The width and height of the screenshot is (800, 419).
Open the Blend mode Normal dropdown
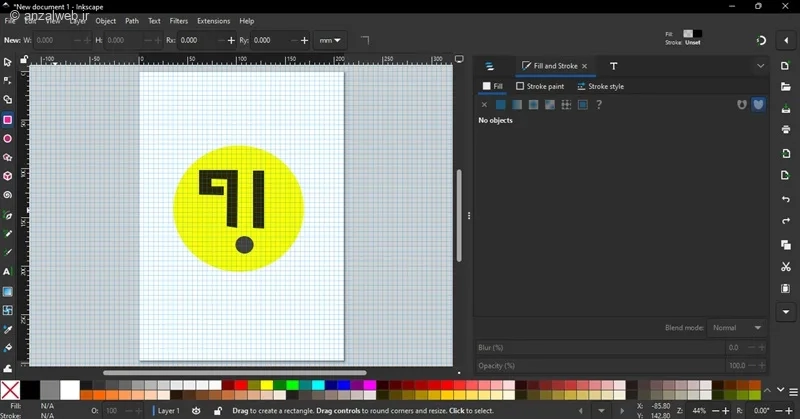(x=737, y=328)
